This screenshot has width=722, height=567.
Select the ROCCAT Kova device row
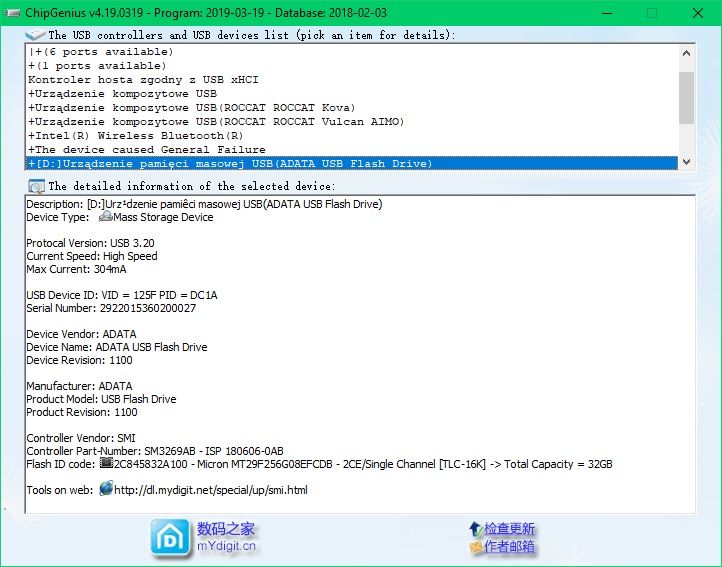coord(352,108)
